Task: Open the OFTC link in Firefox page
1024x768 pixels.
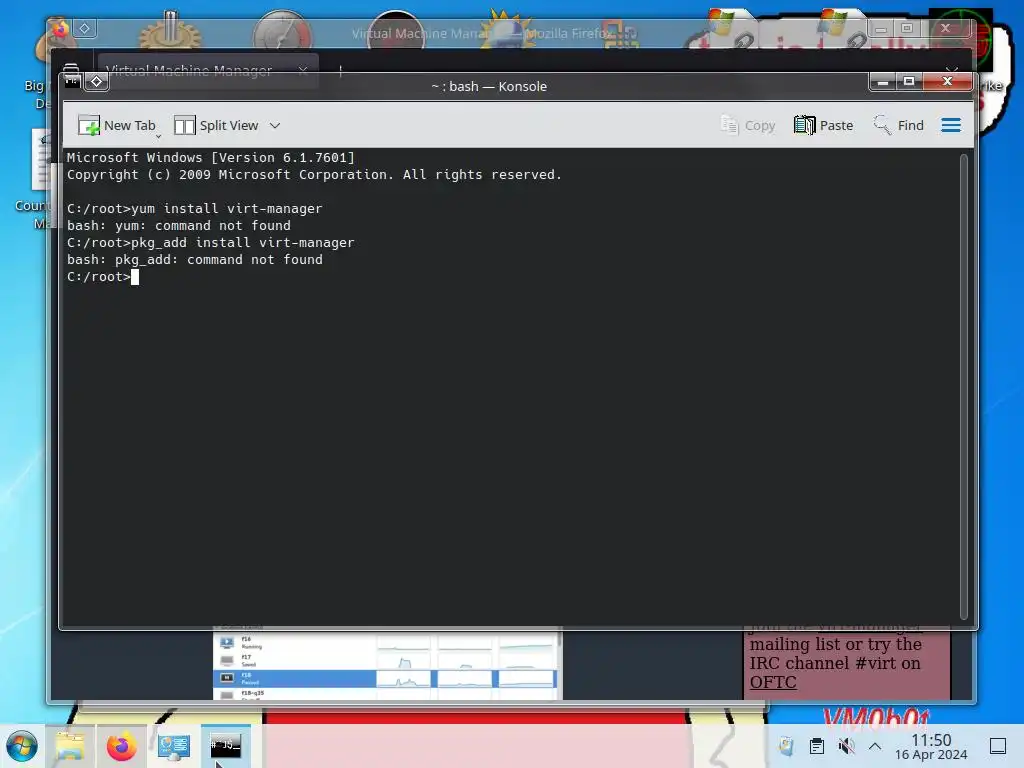Action: point(773,682)
